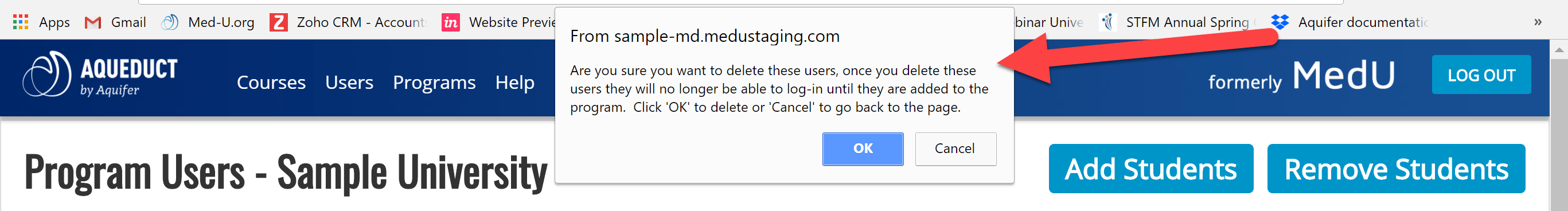Click the Remove Students button

click(x=1396, y=169)
